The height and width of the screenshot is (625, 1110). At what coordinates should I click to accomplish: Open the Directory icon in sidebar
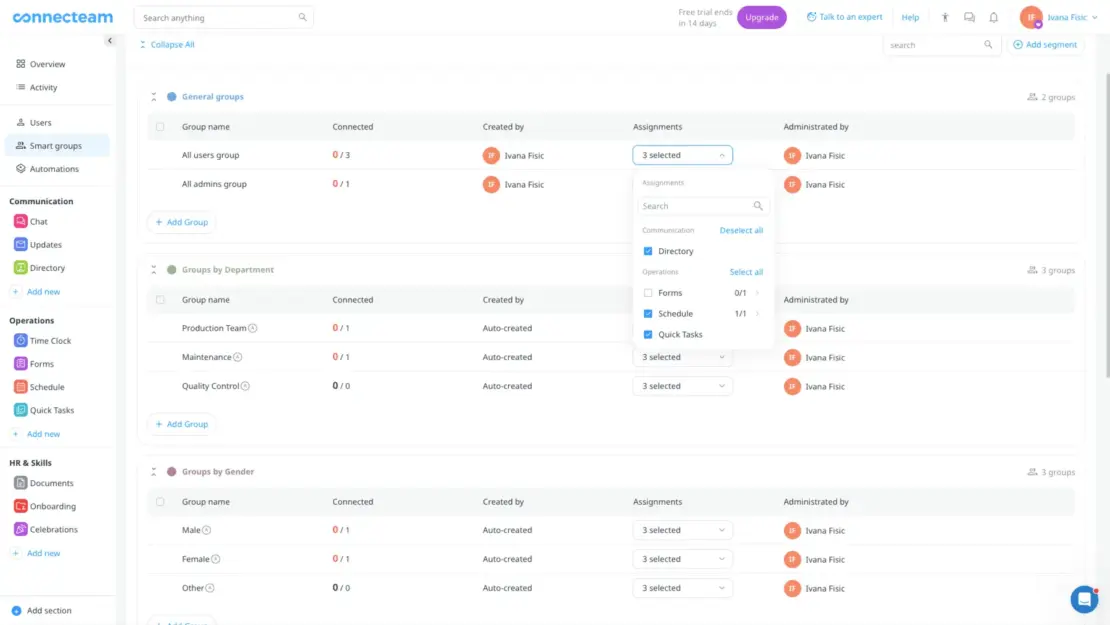[21, 268]
